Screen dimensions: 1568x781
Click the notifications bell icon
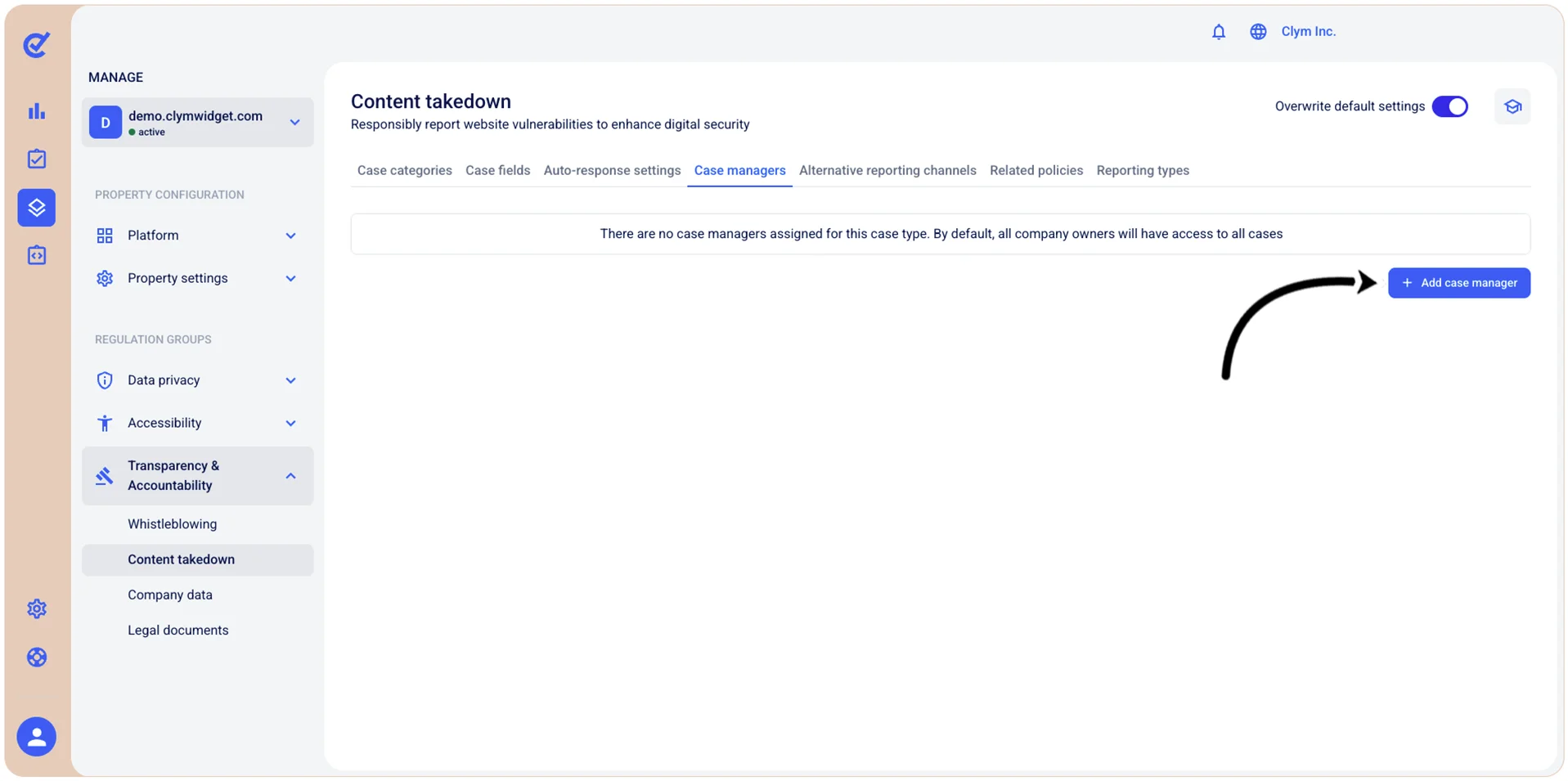[x=1219, y=32]
